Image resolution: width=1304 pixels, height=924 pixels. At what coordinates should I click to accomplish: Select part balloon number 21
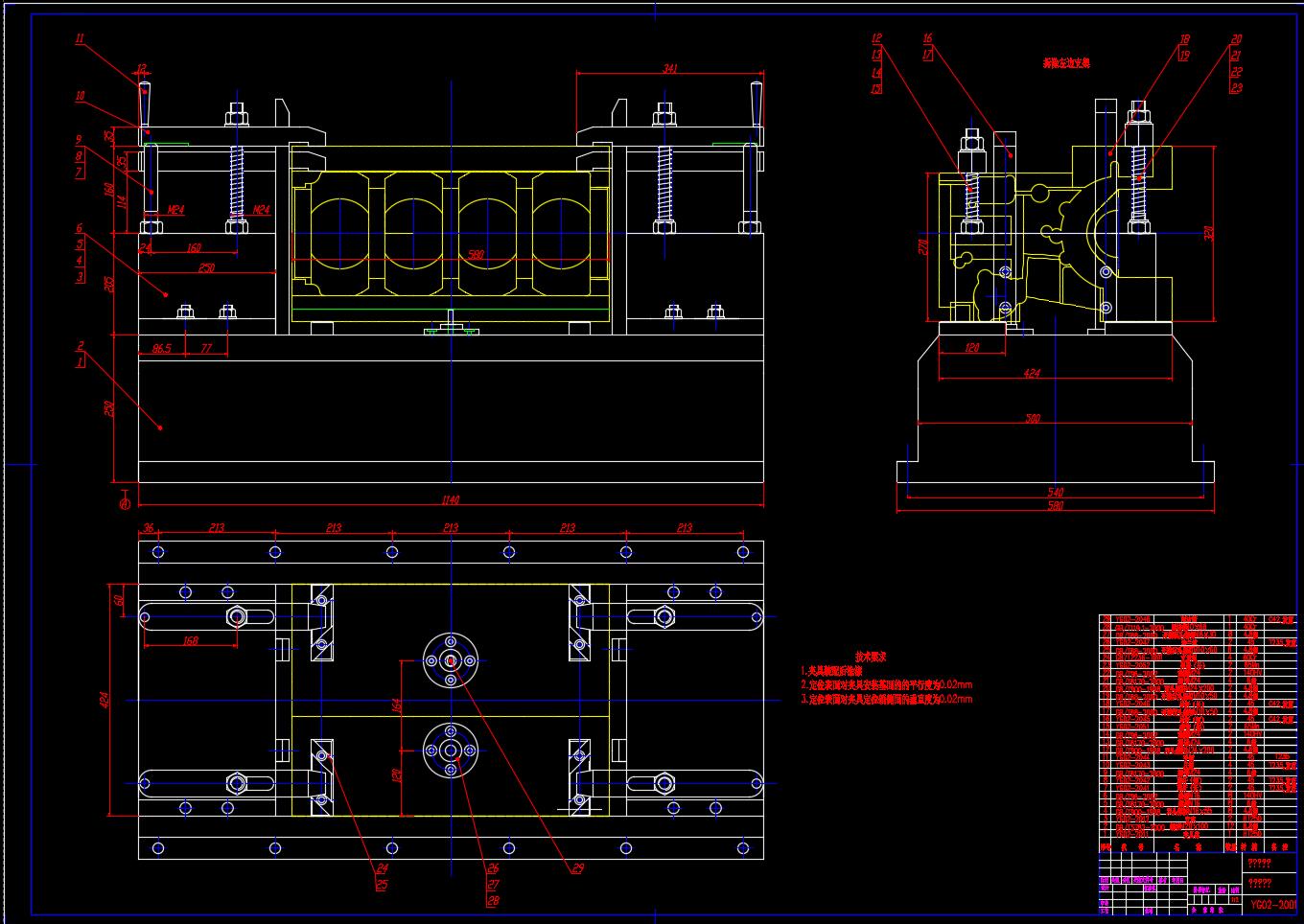pos(1236,56)
